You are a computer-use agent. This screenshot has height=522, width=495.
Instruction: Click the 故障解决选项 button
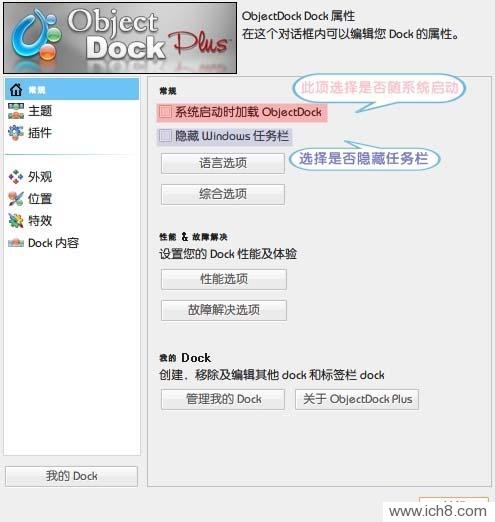click(x=224, y=310)
